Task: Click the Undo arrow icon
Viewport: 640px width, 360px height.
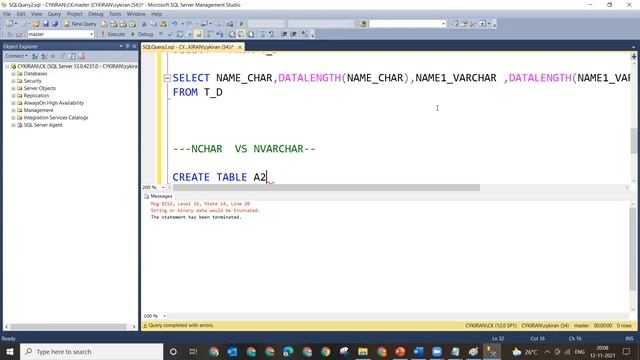Action: [174, 24]
